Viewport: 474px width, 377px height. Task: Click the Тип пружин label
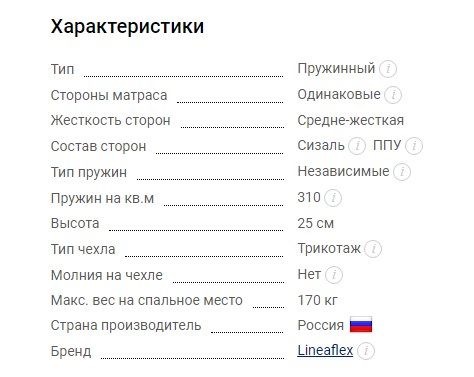[x=89, y=172]
